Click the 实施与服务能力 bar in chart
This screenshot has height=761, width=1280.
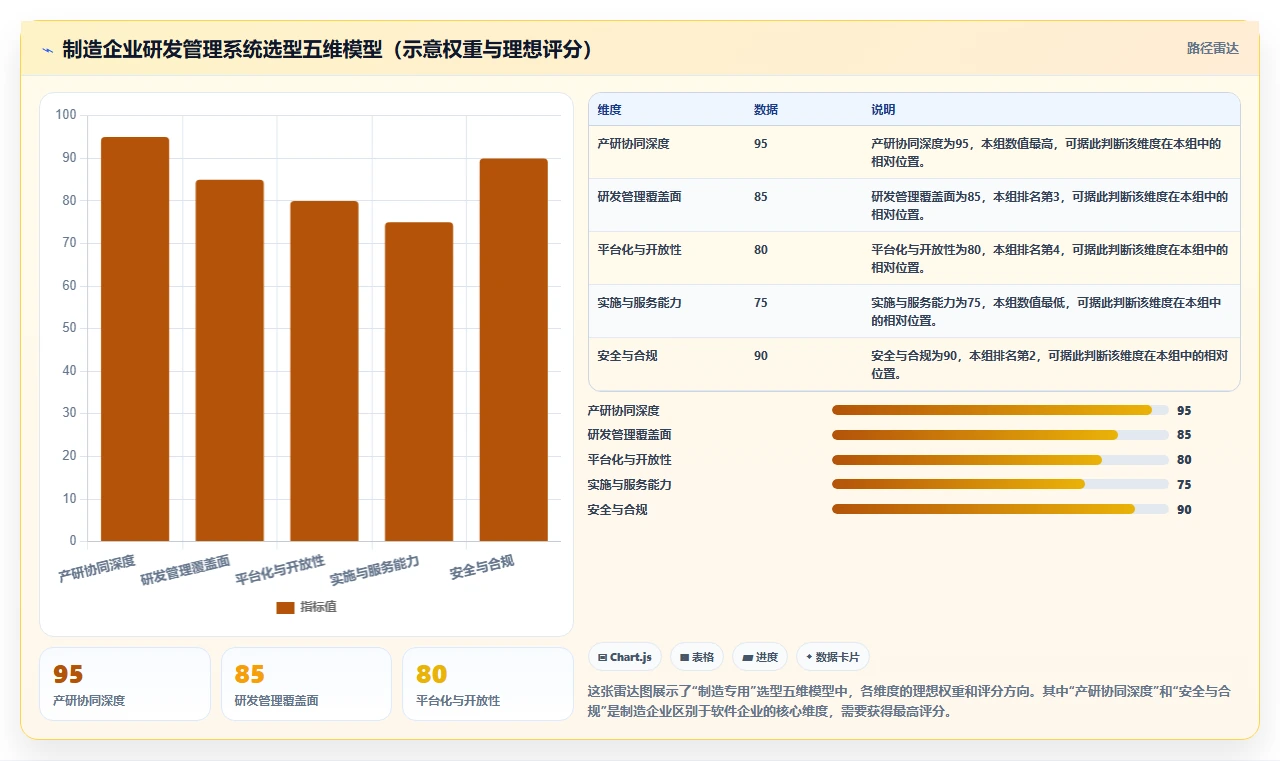pyautogui.click(x=419, y=382)
